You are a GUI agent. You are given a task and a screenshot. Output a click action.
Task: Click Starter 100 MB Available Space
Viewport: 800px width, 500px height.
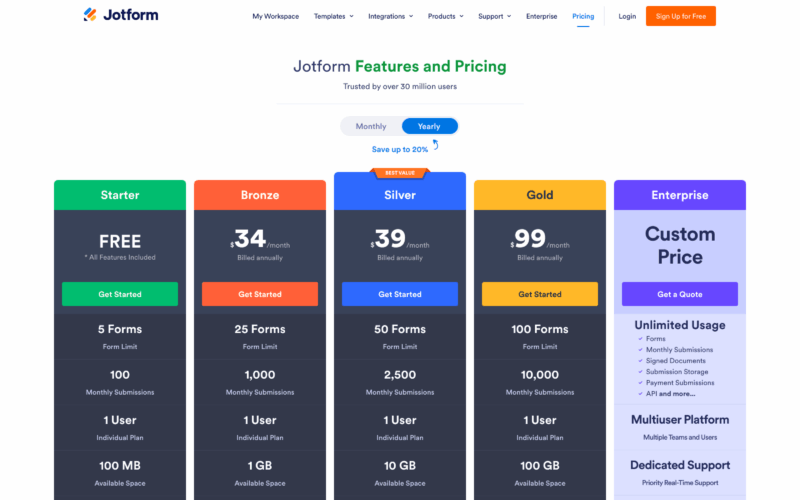pyautogui.click(x=120, y=473)
